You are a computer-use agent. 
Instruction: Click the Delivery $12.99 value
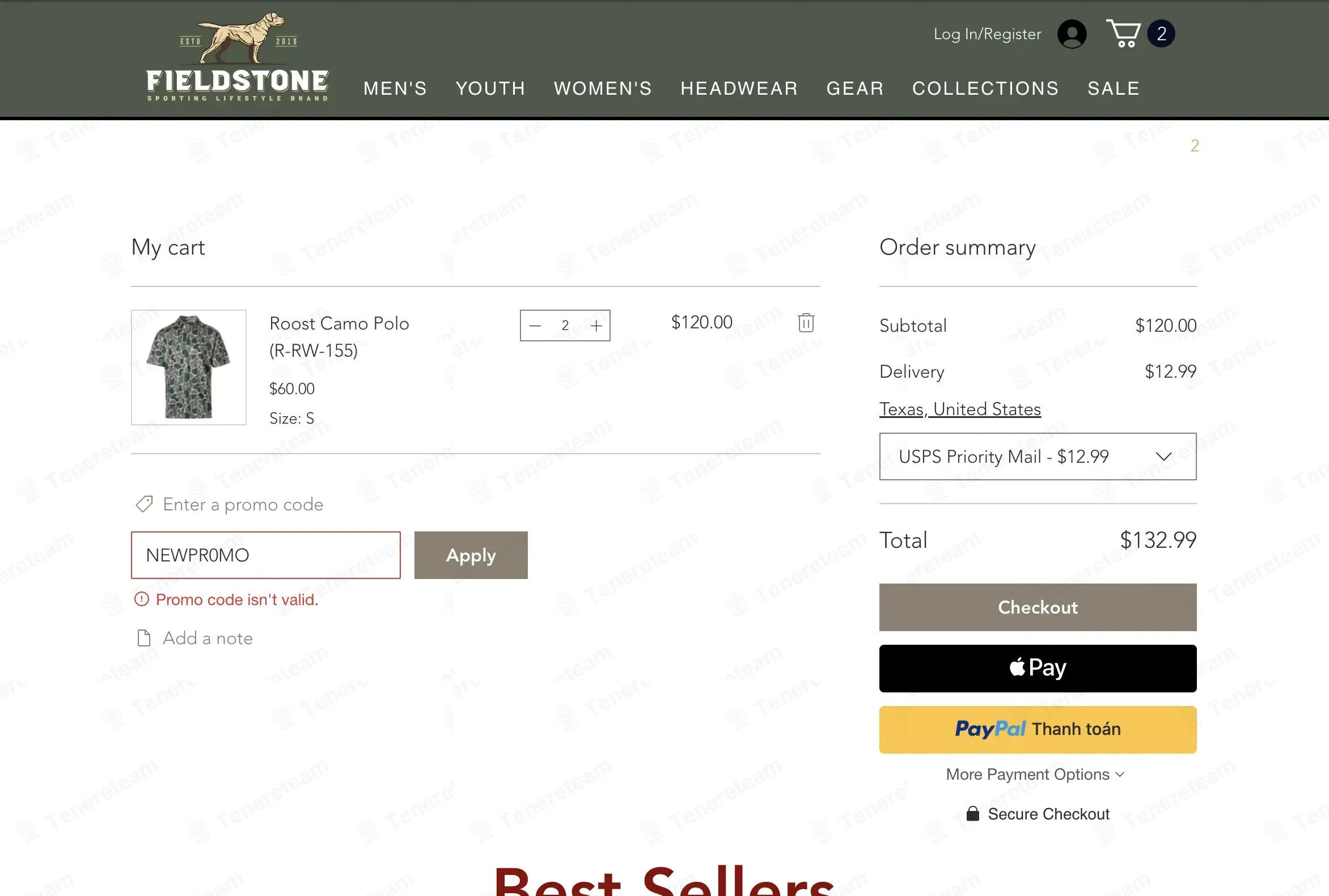pyautogui.click(x=1170, y=371)
